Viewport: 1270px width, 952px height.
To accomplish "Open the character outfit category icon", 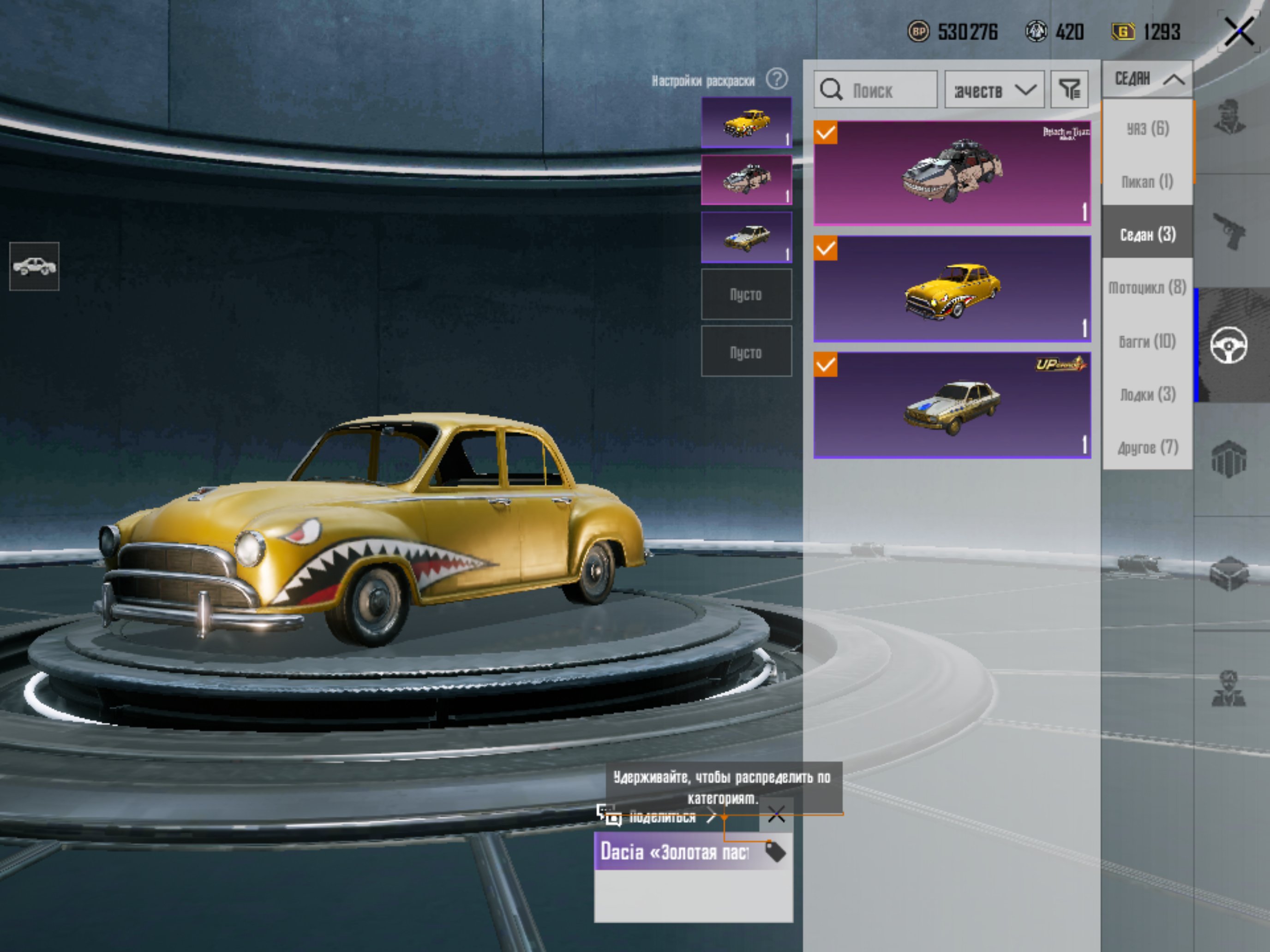I will tap(1228, 118).
